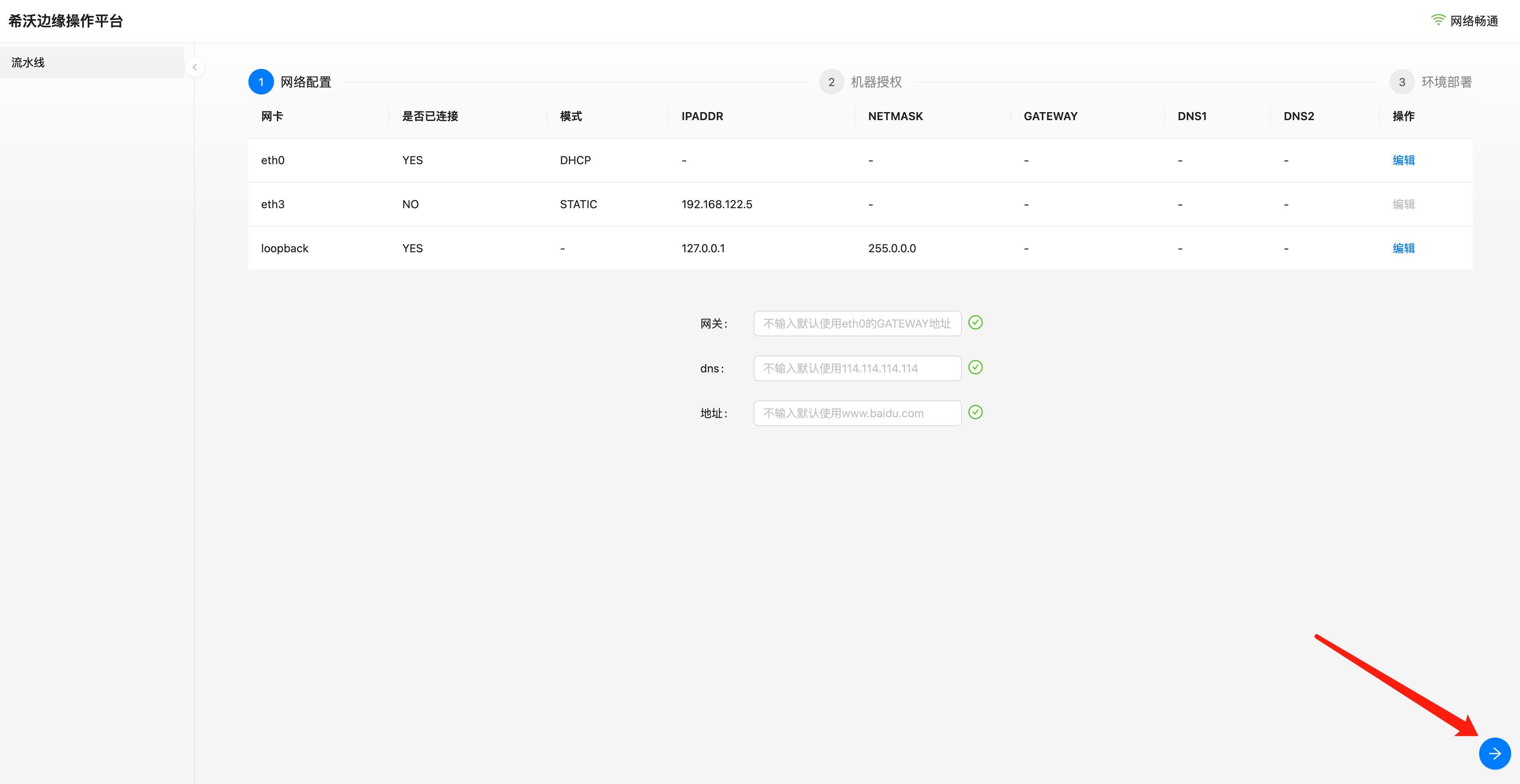The height and width of the screenshot is (784, 1520).
Task: Click the DNS1 column header
Action: click(x=1192, y=116)
